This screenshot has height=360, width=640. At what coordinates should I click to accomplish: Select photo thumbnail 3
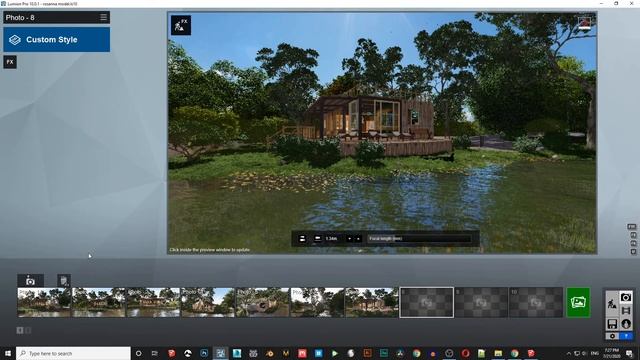click(x=153, y=302)
